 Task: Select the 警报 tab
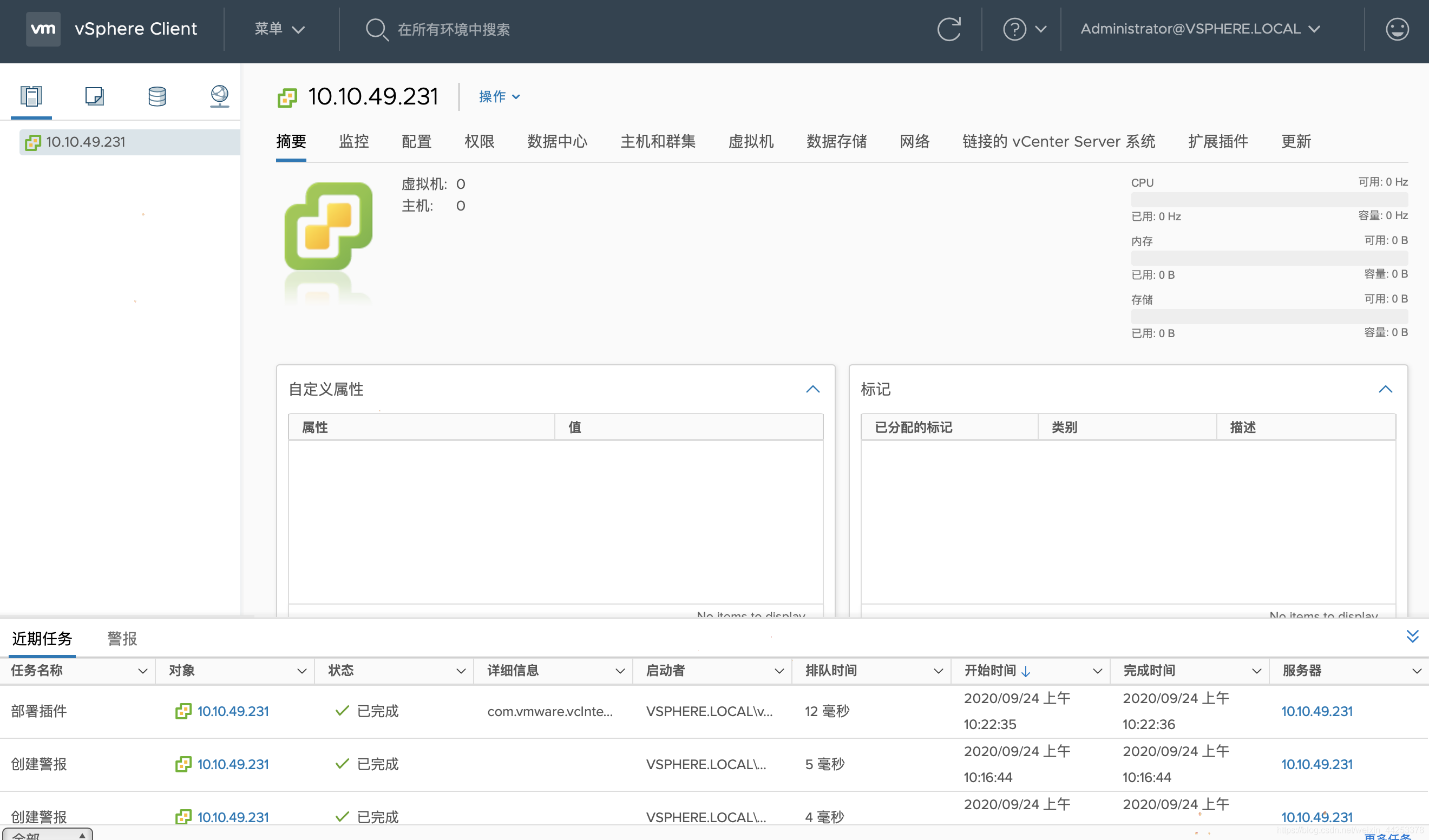coord(122,639)
